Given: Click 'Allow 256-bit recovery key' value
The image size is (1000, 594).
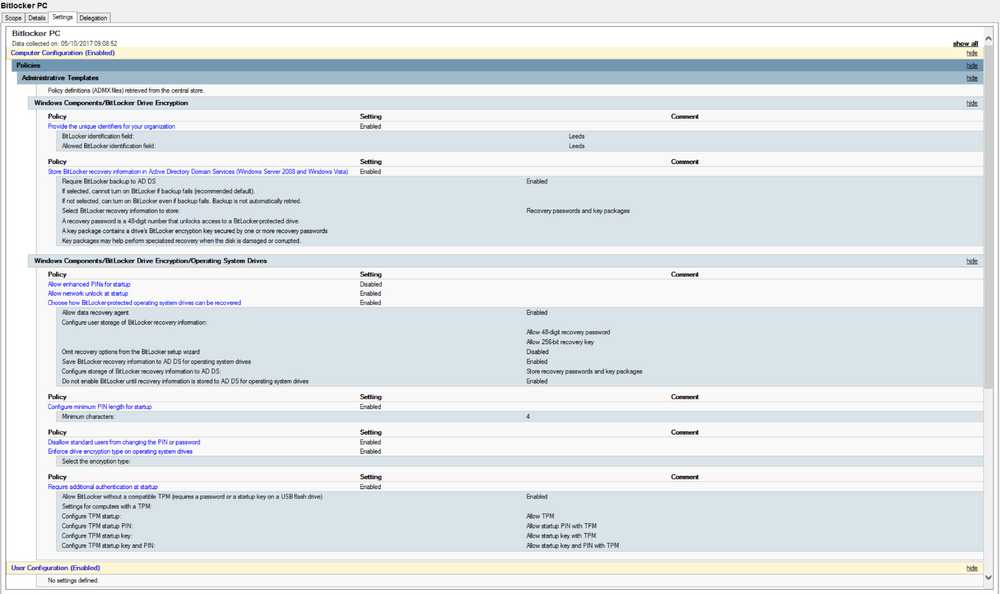Looking at the screenshot, I should (x=560, y=342).
